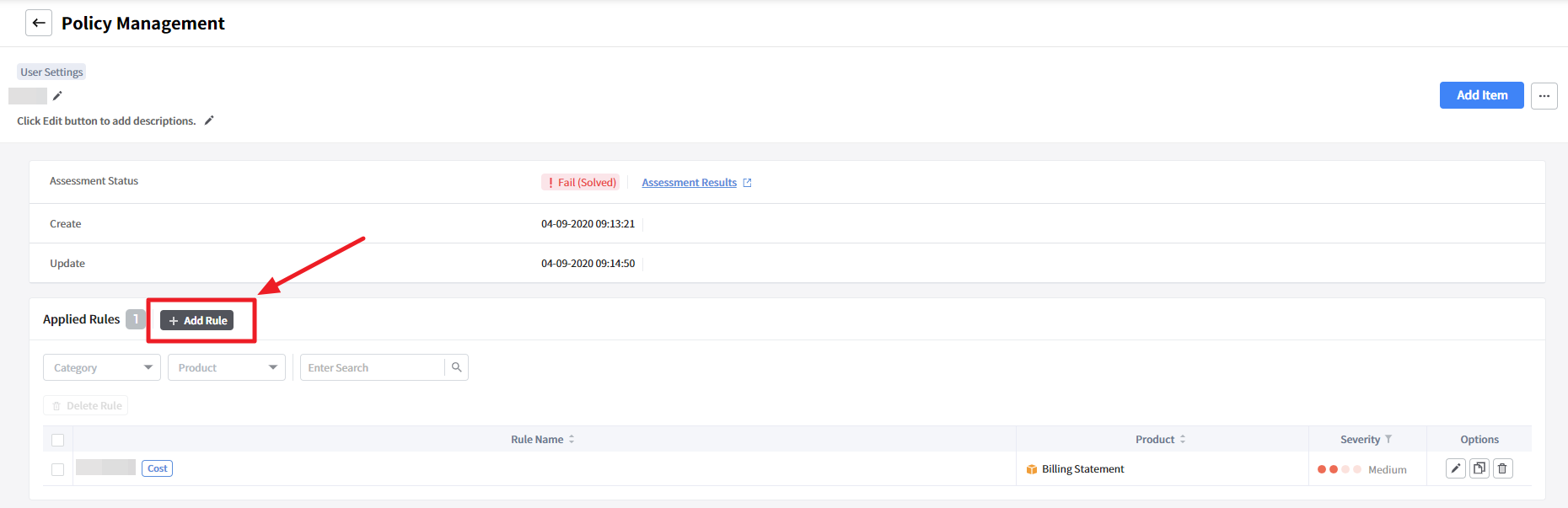This screenshot has width=1568, height=508.
Task: Click the search magnifier icon
Action: click(x=456, y=367)
